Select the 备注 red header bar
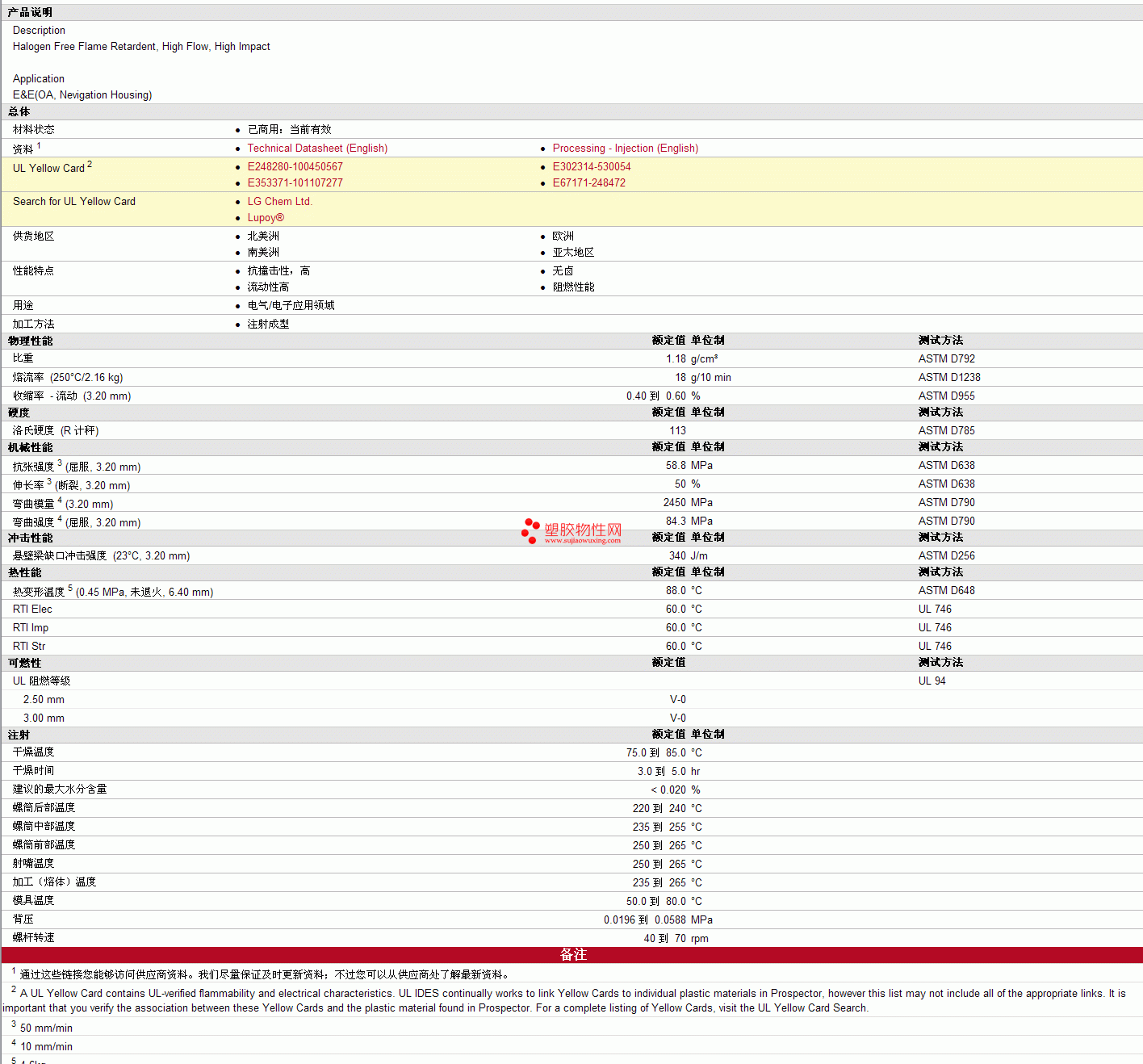The image size is (1143, 1064). 571,955
